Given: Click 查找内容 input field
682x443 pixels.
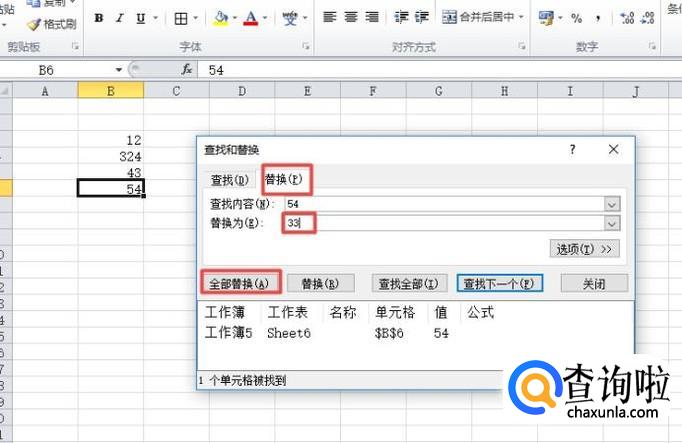Looking at the screenshot, I should (445, 203).
